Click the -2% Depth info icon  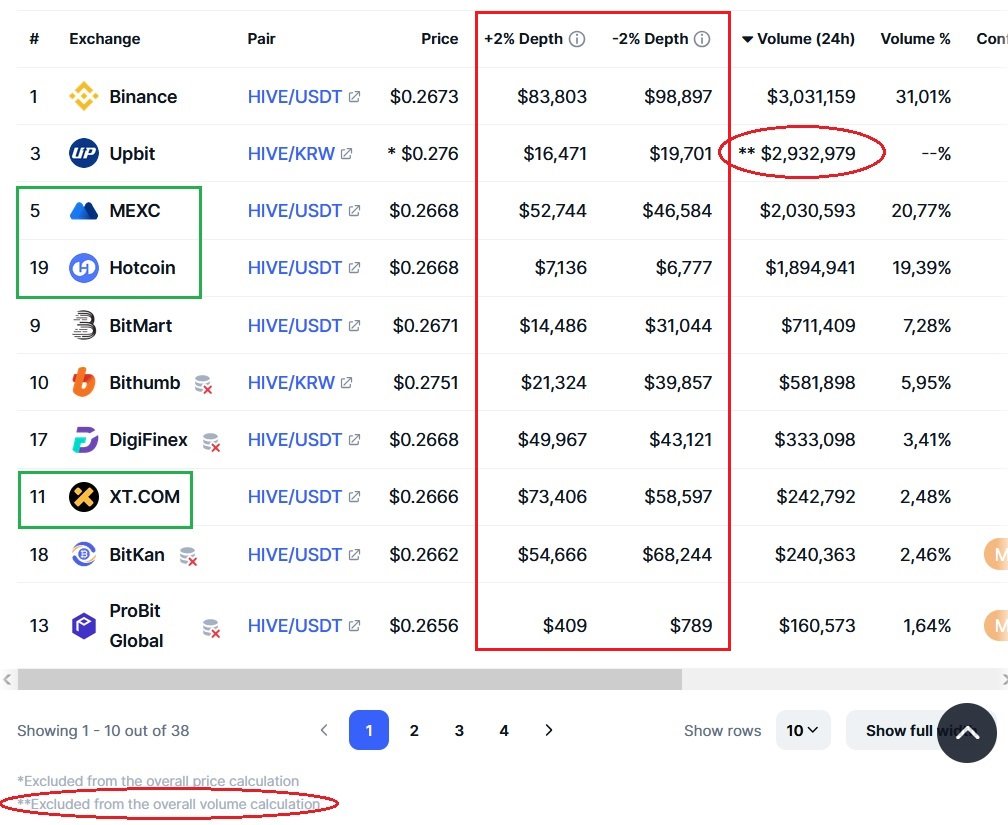(x=703, y=39)
